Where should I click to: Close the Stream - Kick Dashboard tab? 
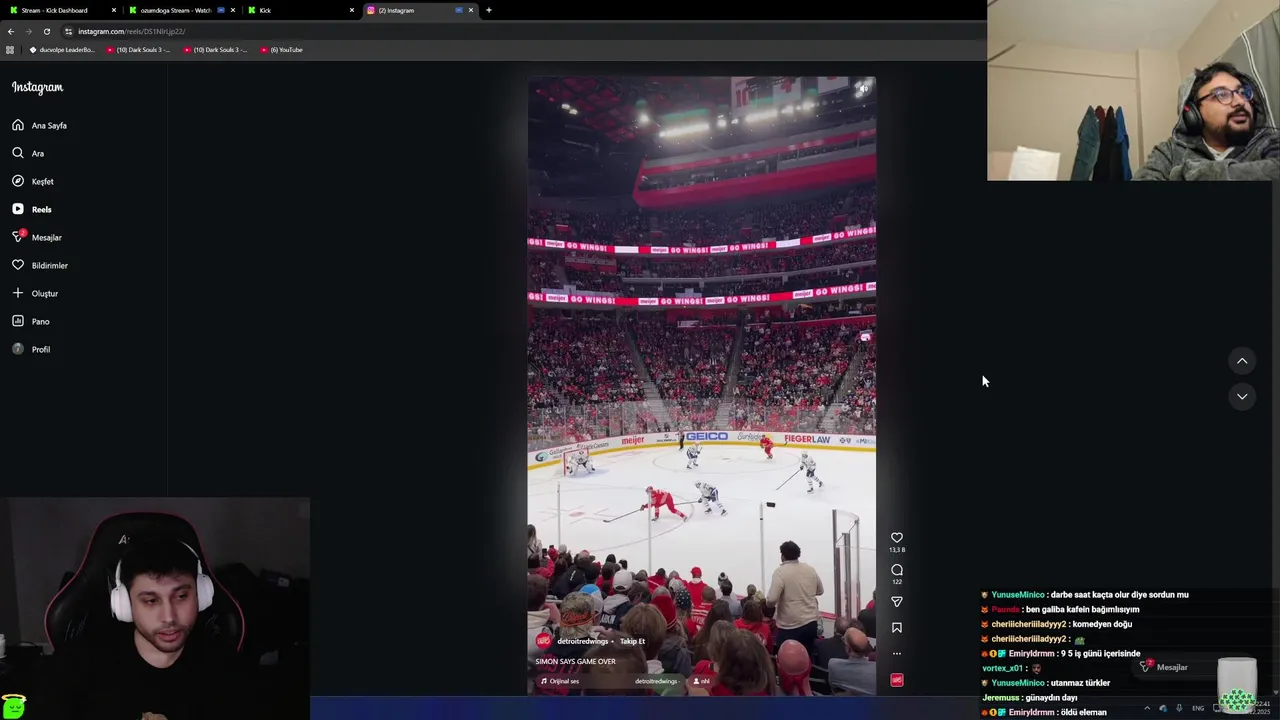114,10
